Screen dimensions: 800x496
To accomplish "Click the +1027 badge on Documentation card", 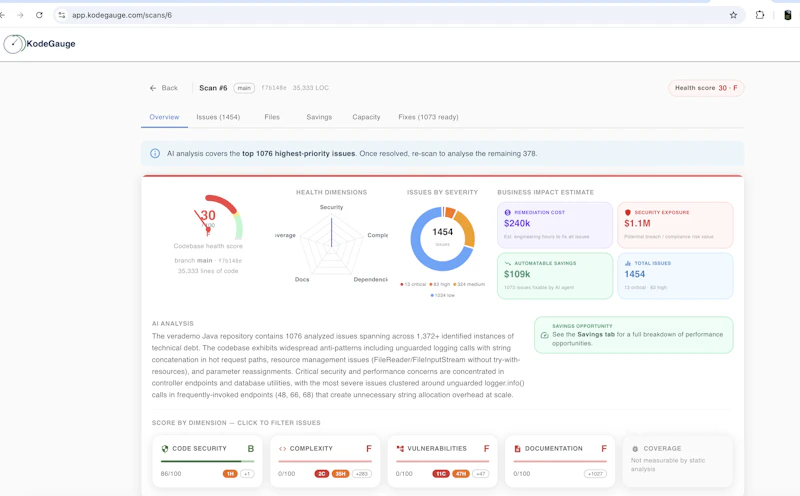I will click(595, 474).
